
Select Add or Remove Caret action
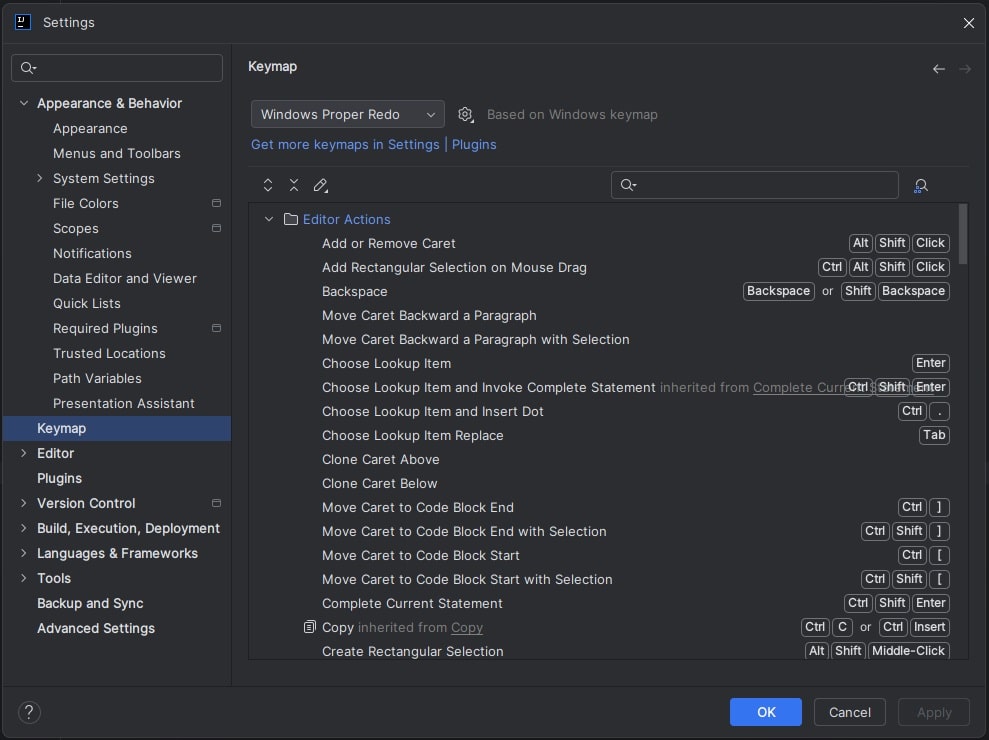click(389, 243)
